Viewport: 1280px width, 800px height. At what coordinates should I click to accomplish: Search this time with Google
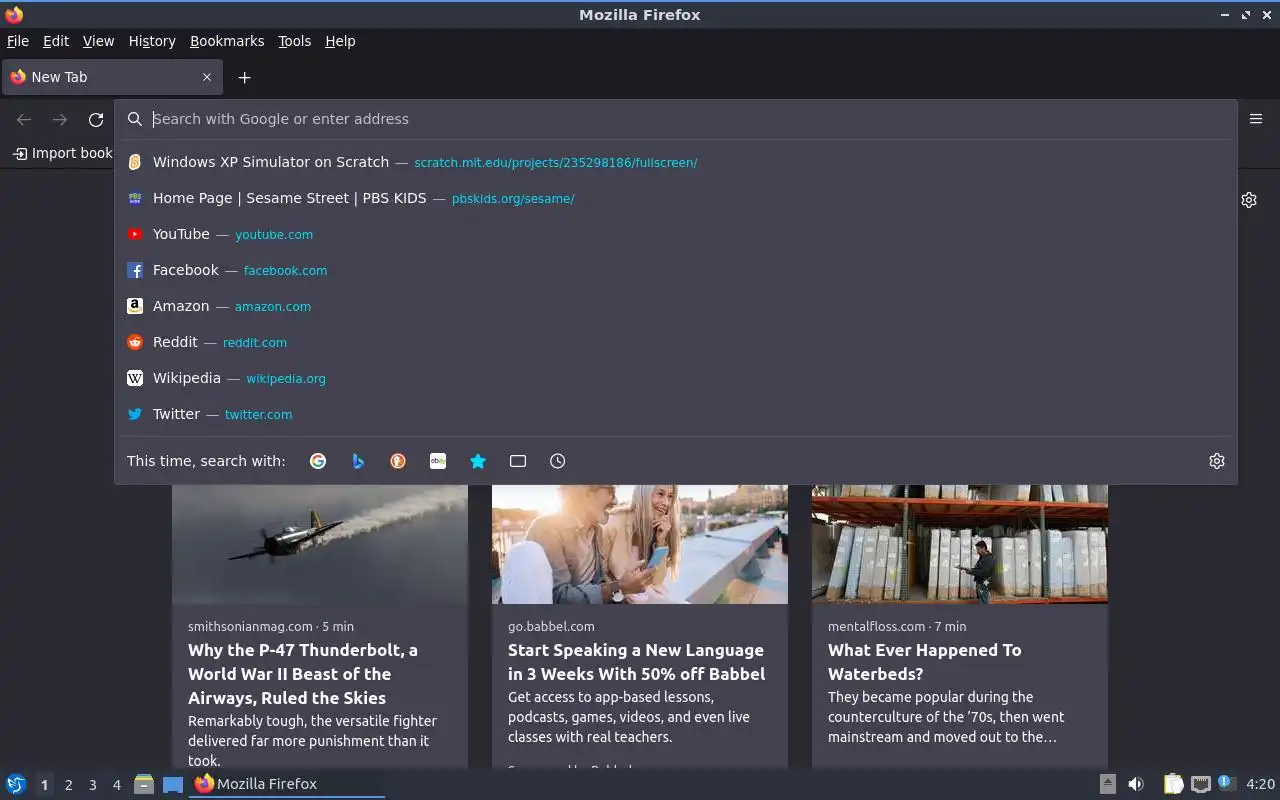(318, 461)
